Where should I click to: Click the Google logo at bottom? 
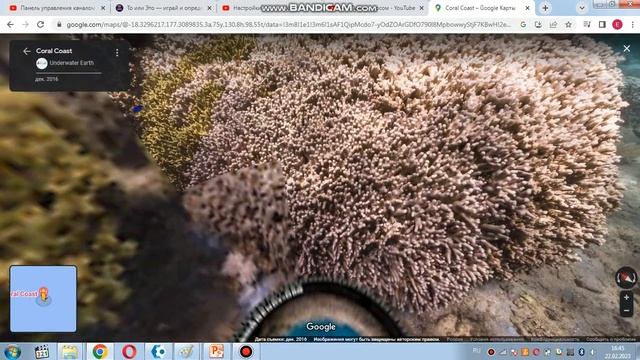click(x=321, y=327)
